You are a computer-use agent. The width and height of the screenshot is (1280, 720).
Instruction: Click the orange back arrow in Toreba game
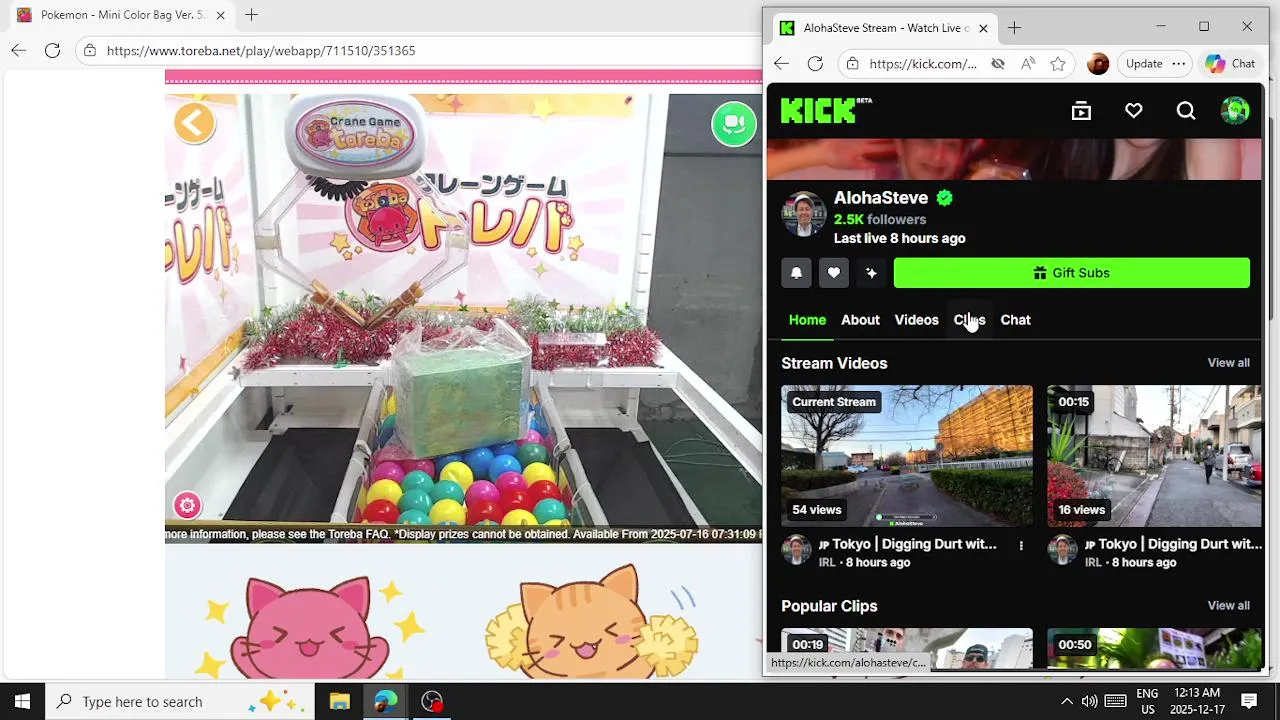(x=194, y=123)
